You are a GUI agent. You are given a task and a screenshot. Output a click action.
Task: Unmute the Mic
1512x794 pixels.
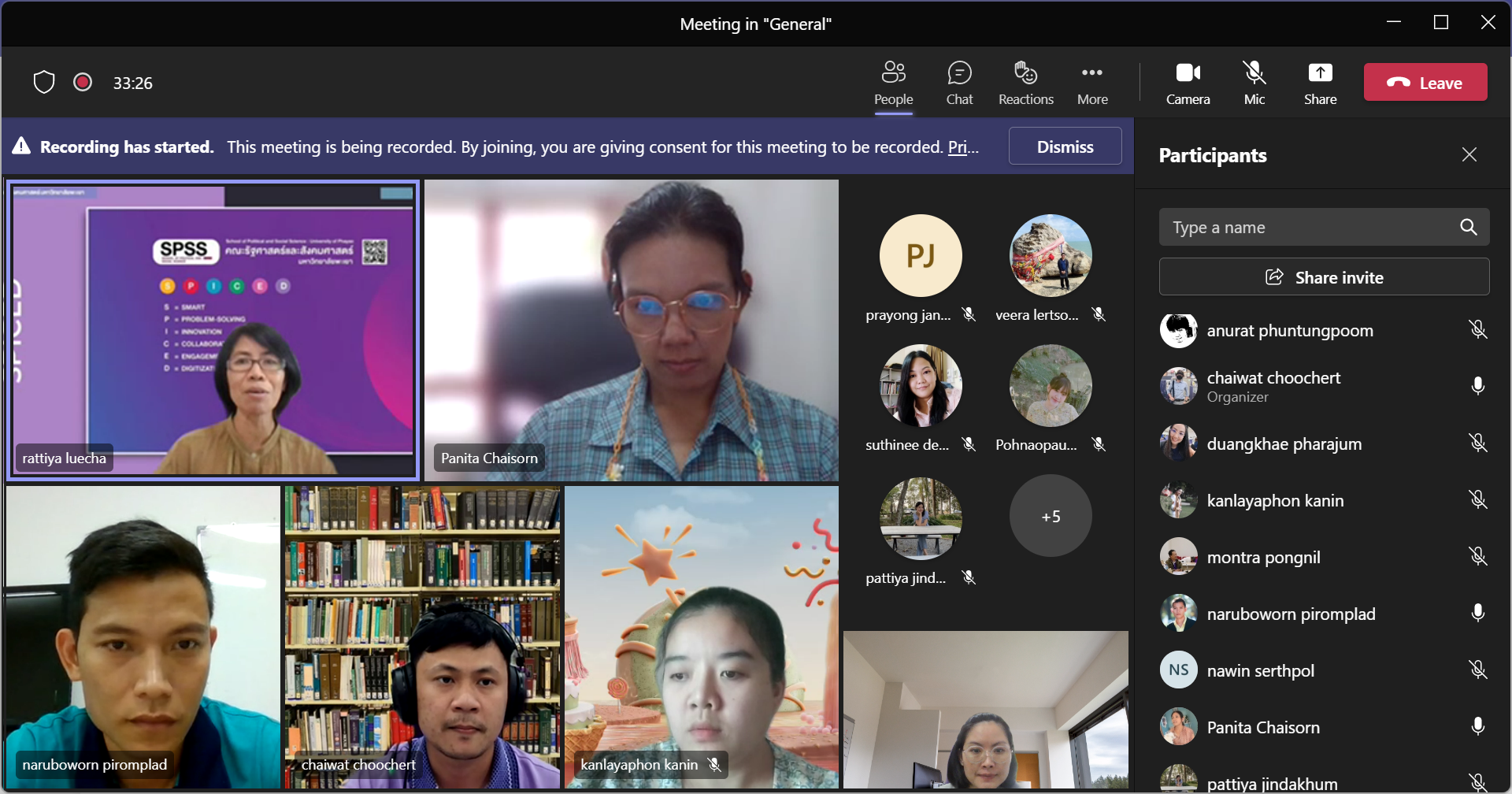[1254, 83]
